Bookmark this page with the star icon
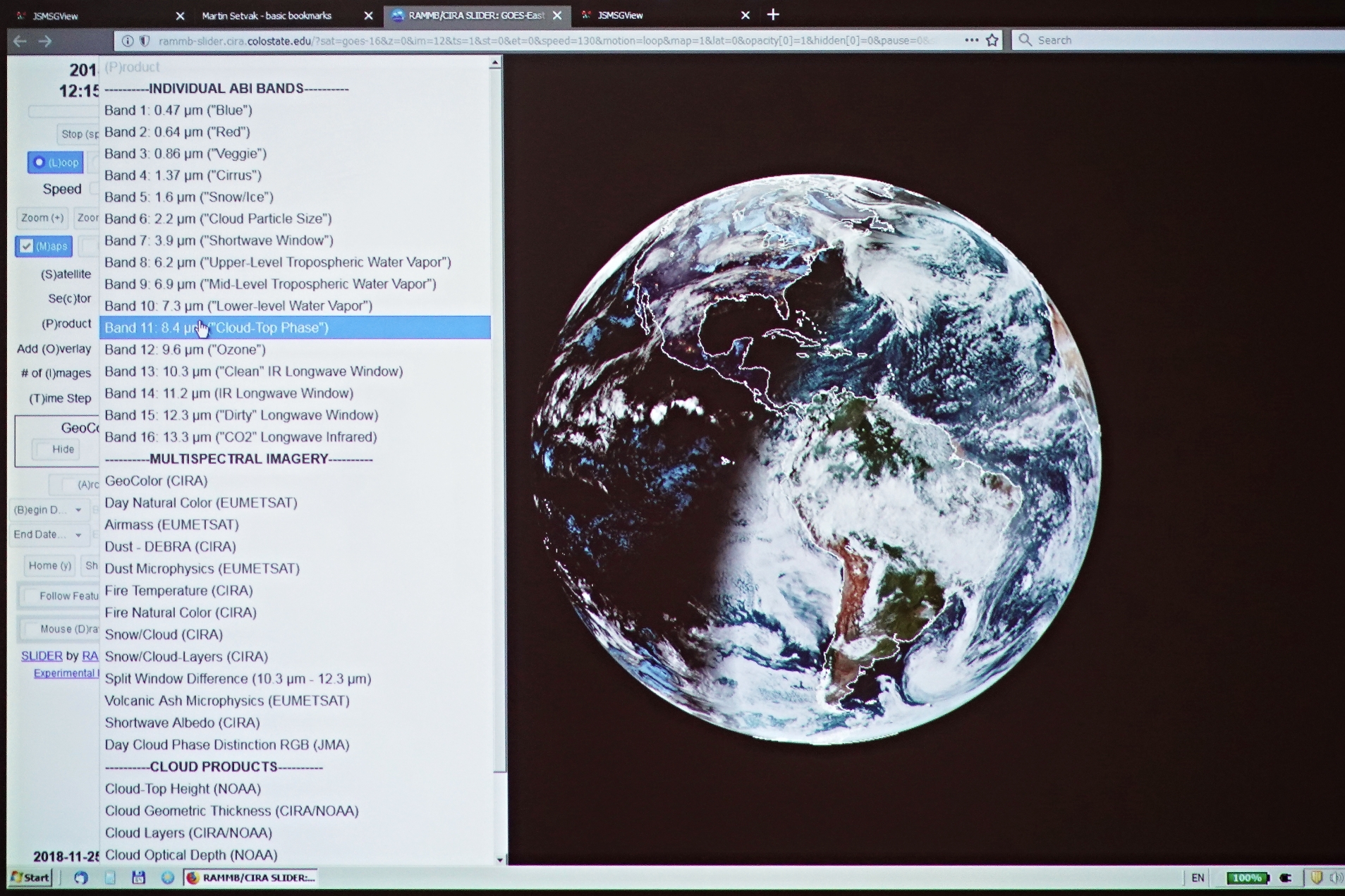The height and width of the screenshot is (896, 1345). click(x=992, y=40)
